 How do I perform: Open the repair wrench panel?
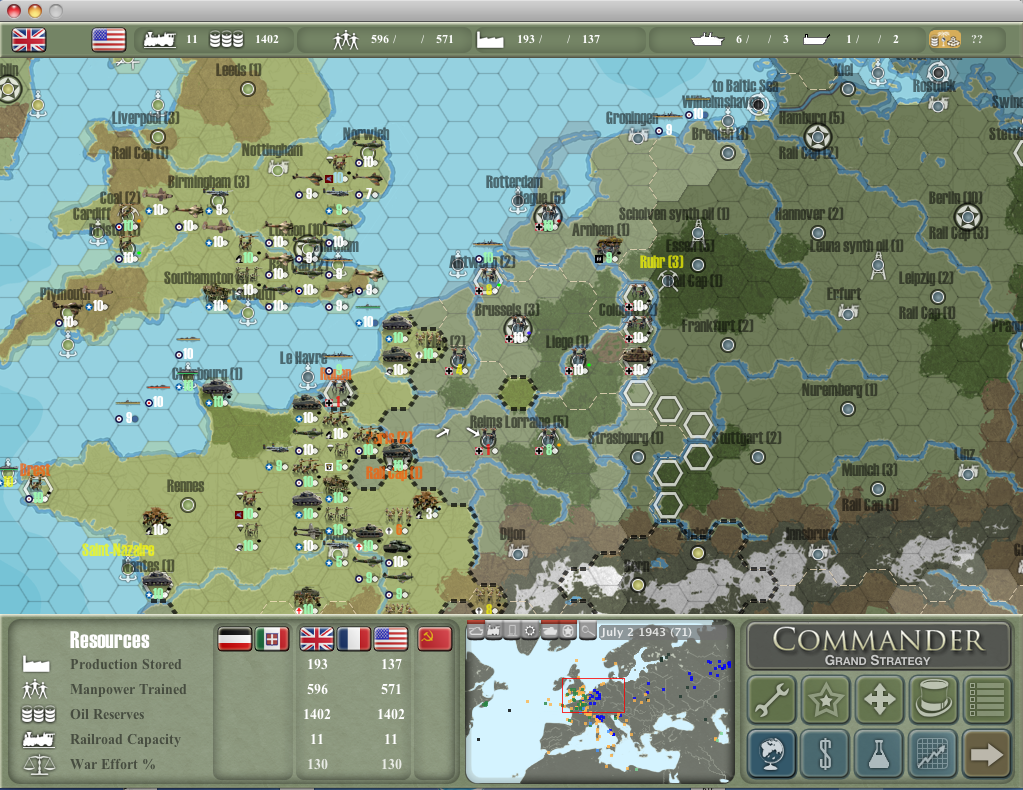[772, 699]
